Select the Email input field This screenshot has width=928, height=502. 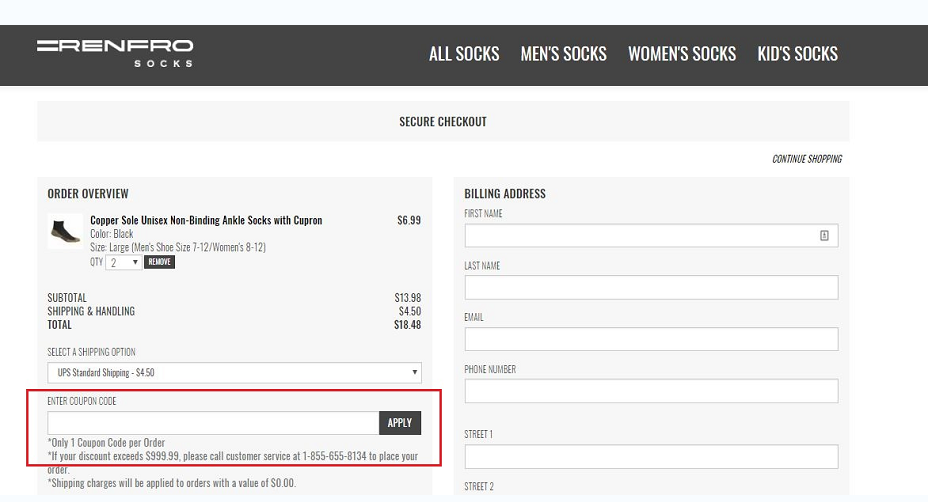tap(651, 339)
